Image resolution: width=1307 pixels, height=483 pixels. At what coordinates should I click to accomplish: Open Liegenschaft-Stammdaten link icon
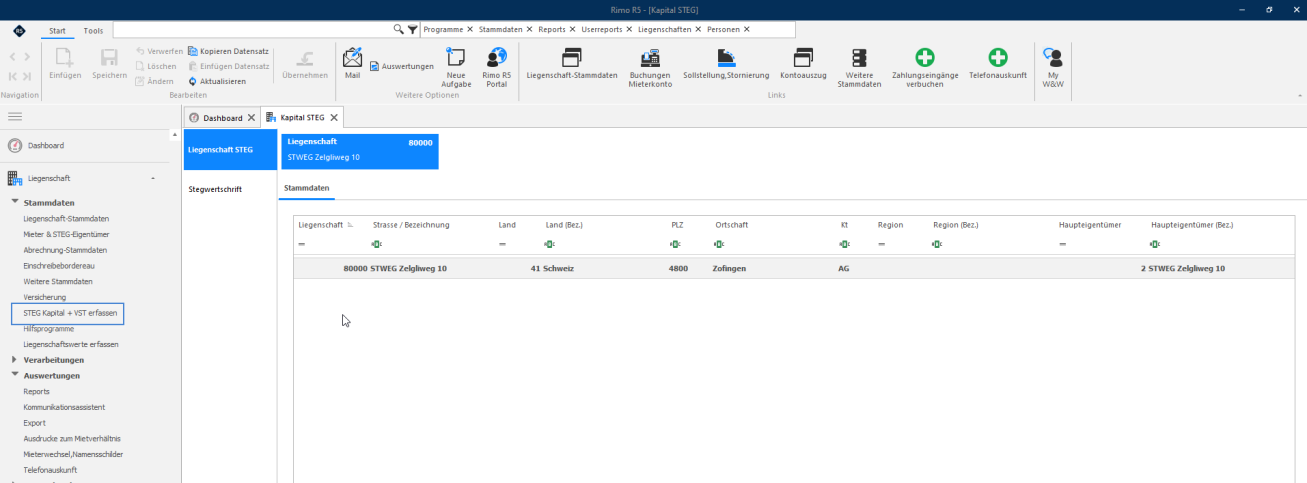(571, 57)
